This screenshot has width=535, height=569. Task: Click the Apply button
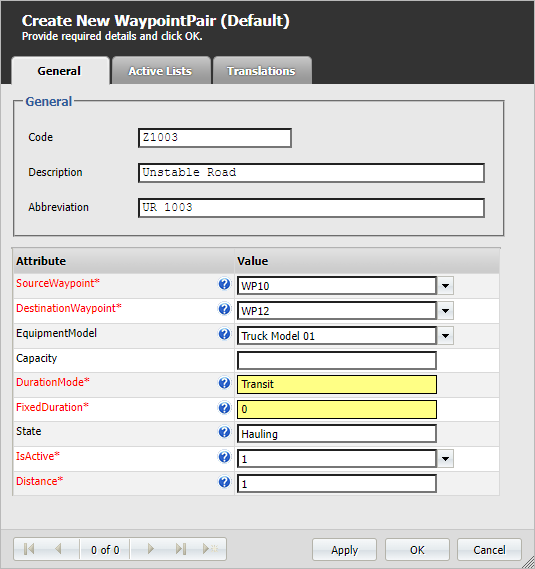tap(344, 550)
